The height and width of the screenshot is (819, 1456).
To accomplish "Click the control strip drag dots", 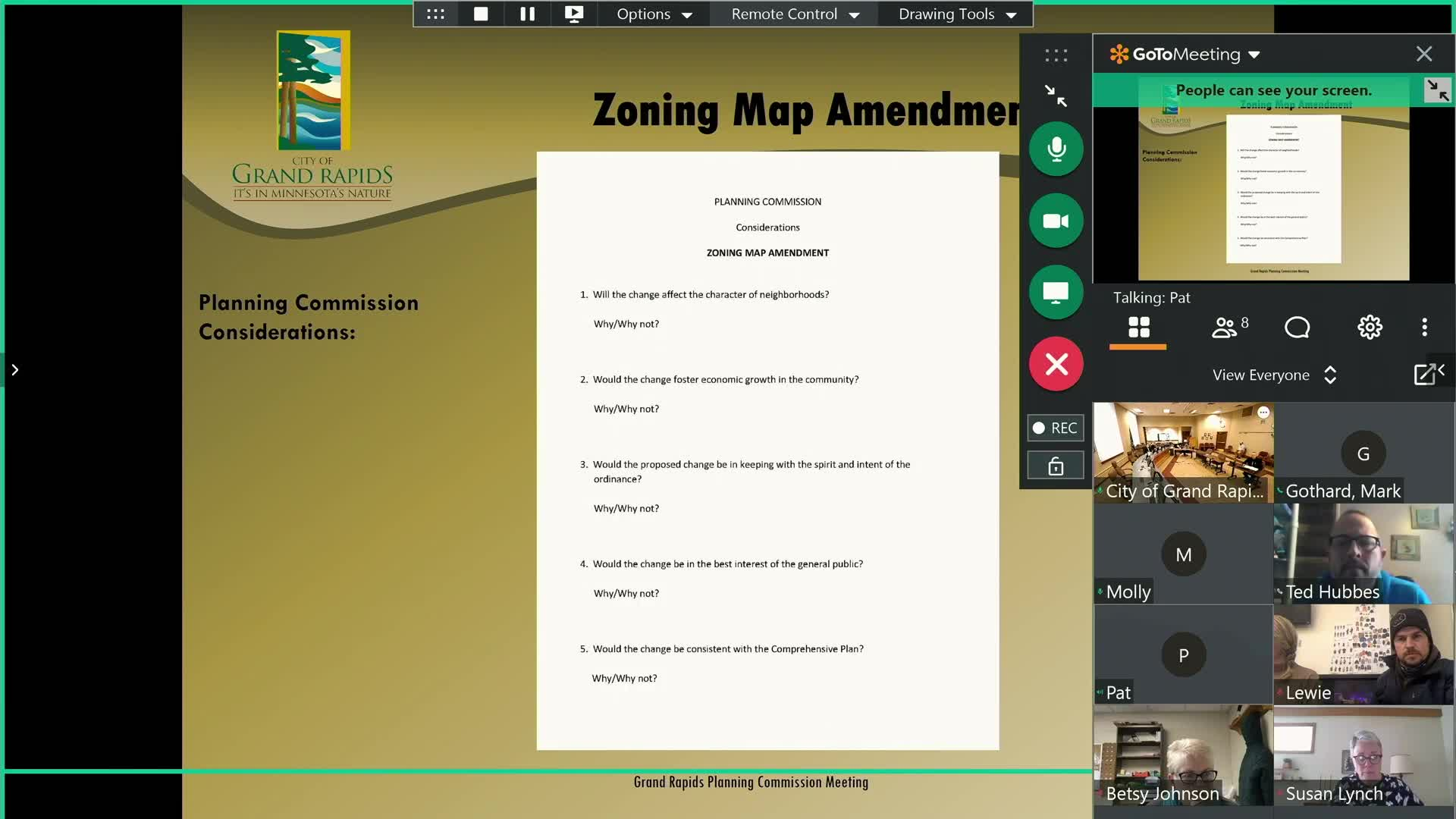I will pyautogui.click(x=1056, y=55).
